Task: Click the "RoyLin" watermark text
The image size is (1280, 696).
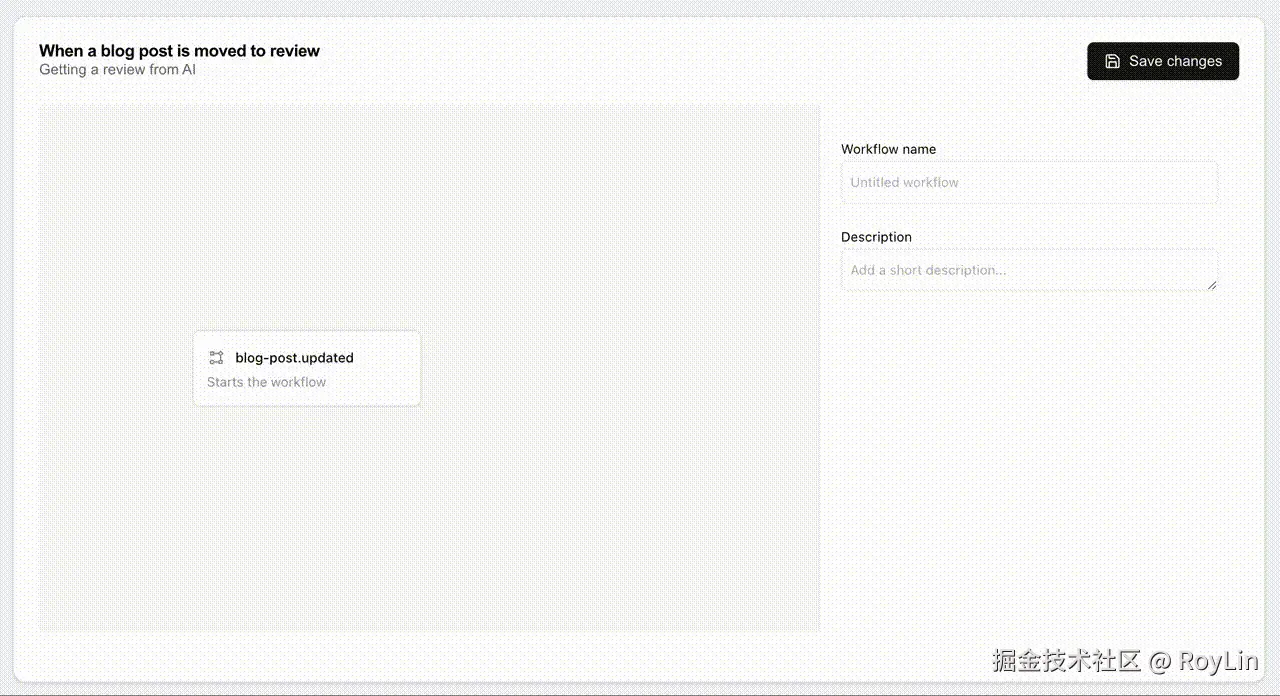Action: (x=1217, y=661)
